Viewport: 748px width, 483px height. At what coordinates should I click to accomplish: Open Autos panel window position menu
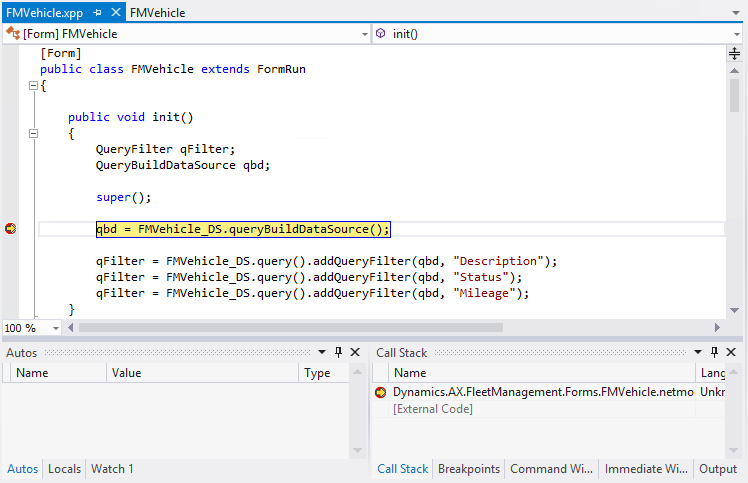point(322,353)
